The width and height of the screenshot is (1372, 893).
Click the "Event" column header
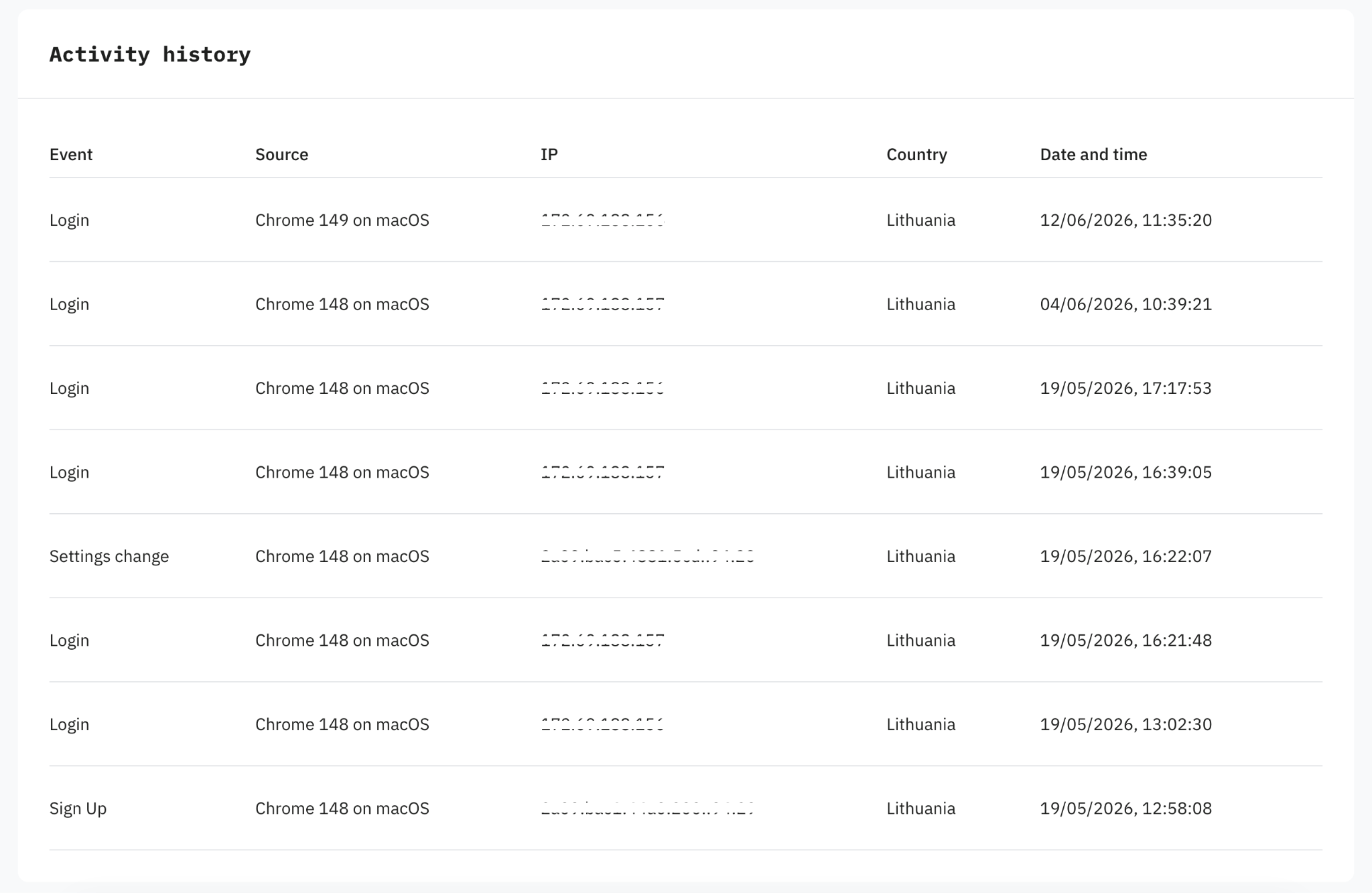click(x=71, y=155)
